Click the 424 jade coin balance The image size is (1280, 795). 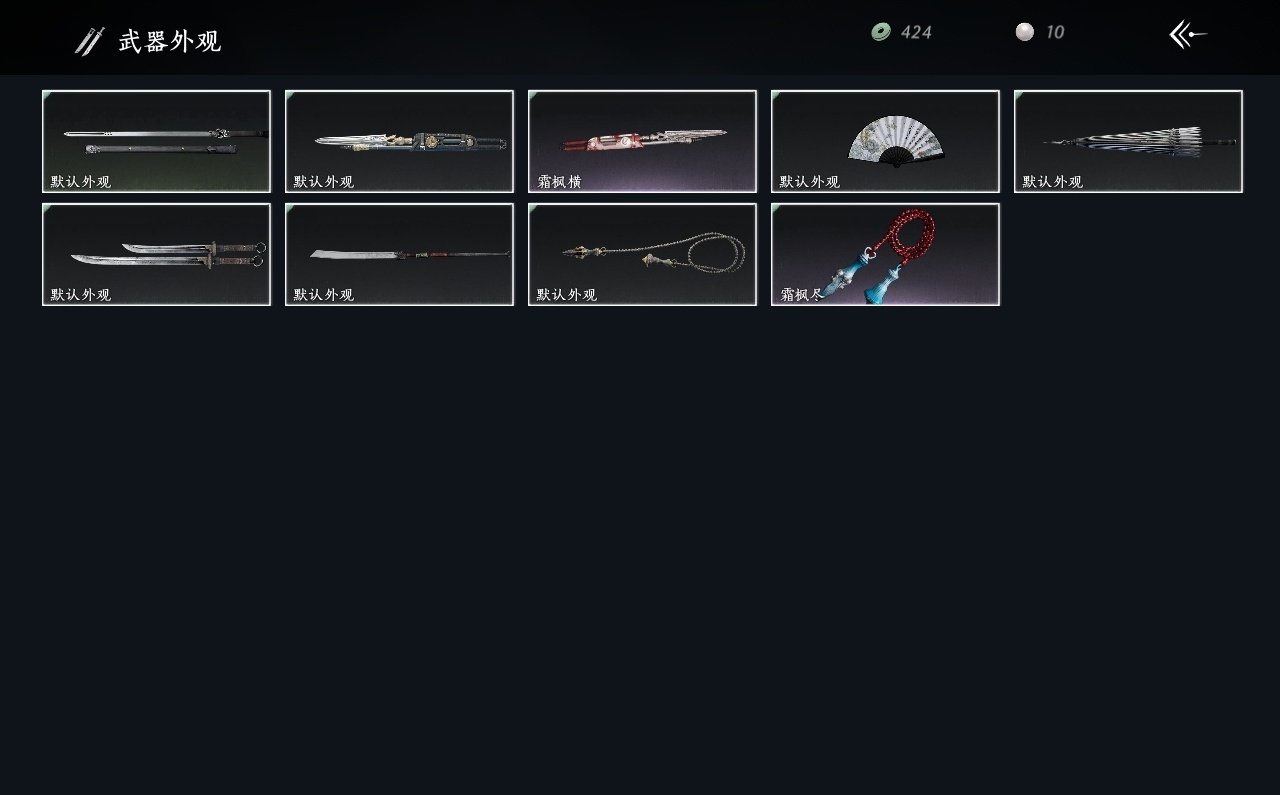point(916,32)
